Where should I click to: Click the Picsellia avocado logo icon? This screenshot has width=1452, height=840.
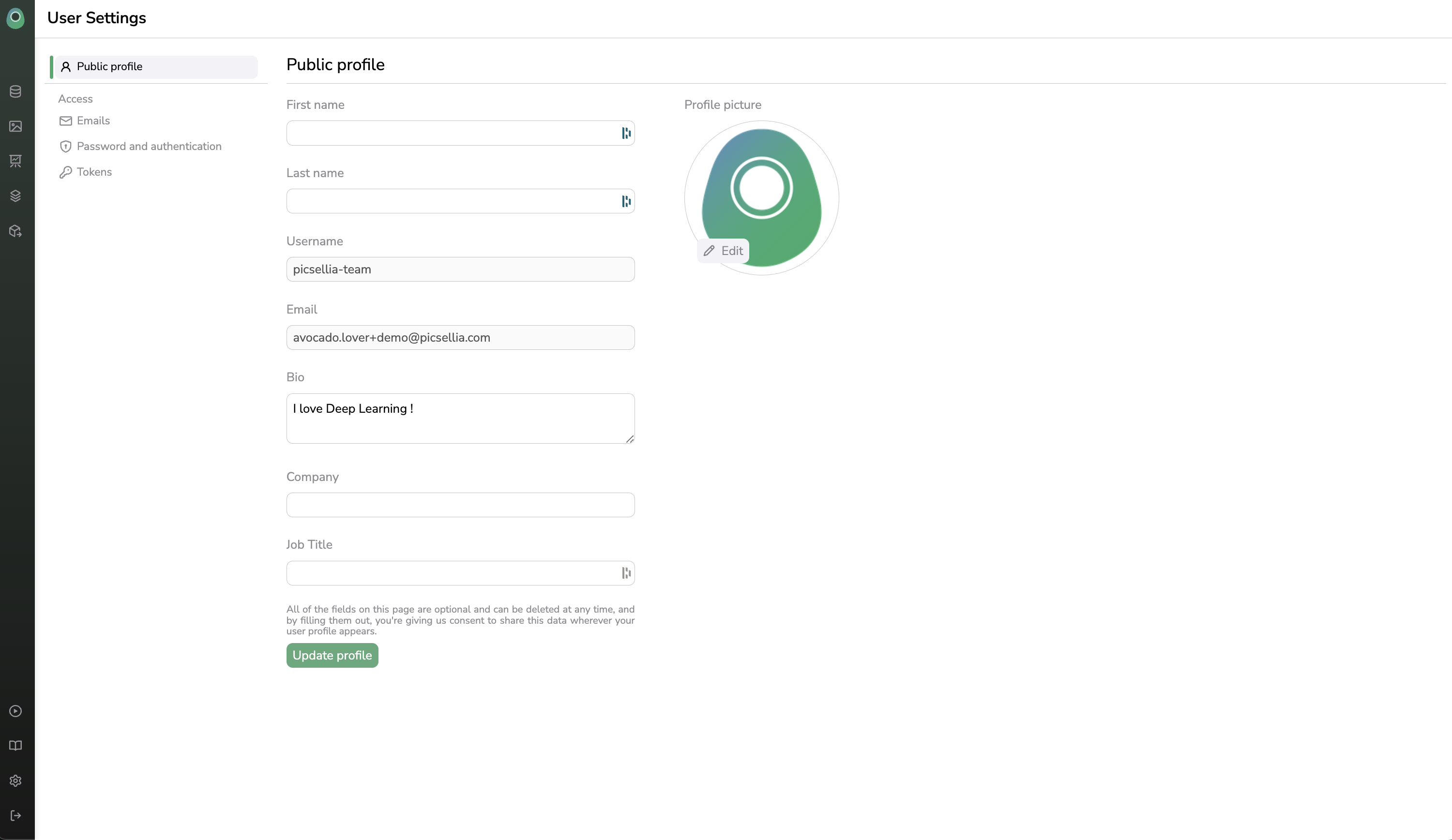(15, 18)
